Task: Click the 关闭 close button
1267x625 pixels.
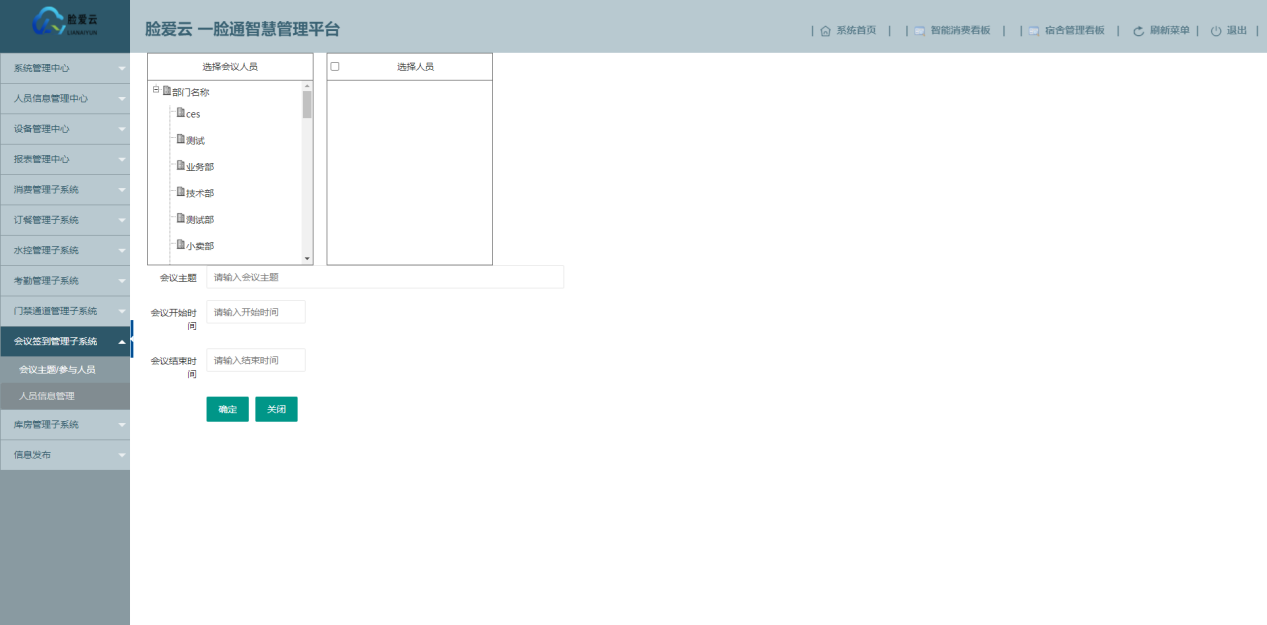Action: [276, 409]
